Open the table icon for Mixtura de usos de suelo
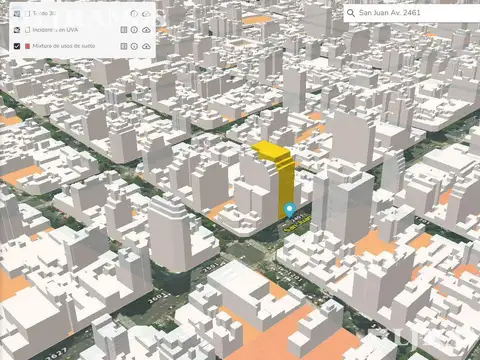The width and height of the screenshot is (480, 360). pyautogui.click(x=124, y=46)
